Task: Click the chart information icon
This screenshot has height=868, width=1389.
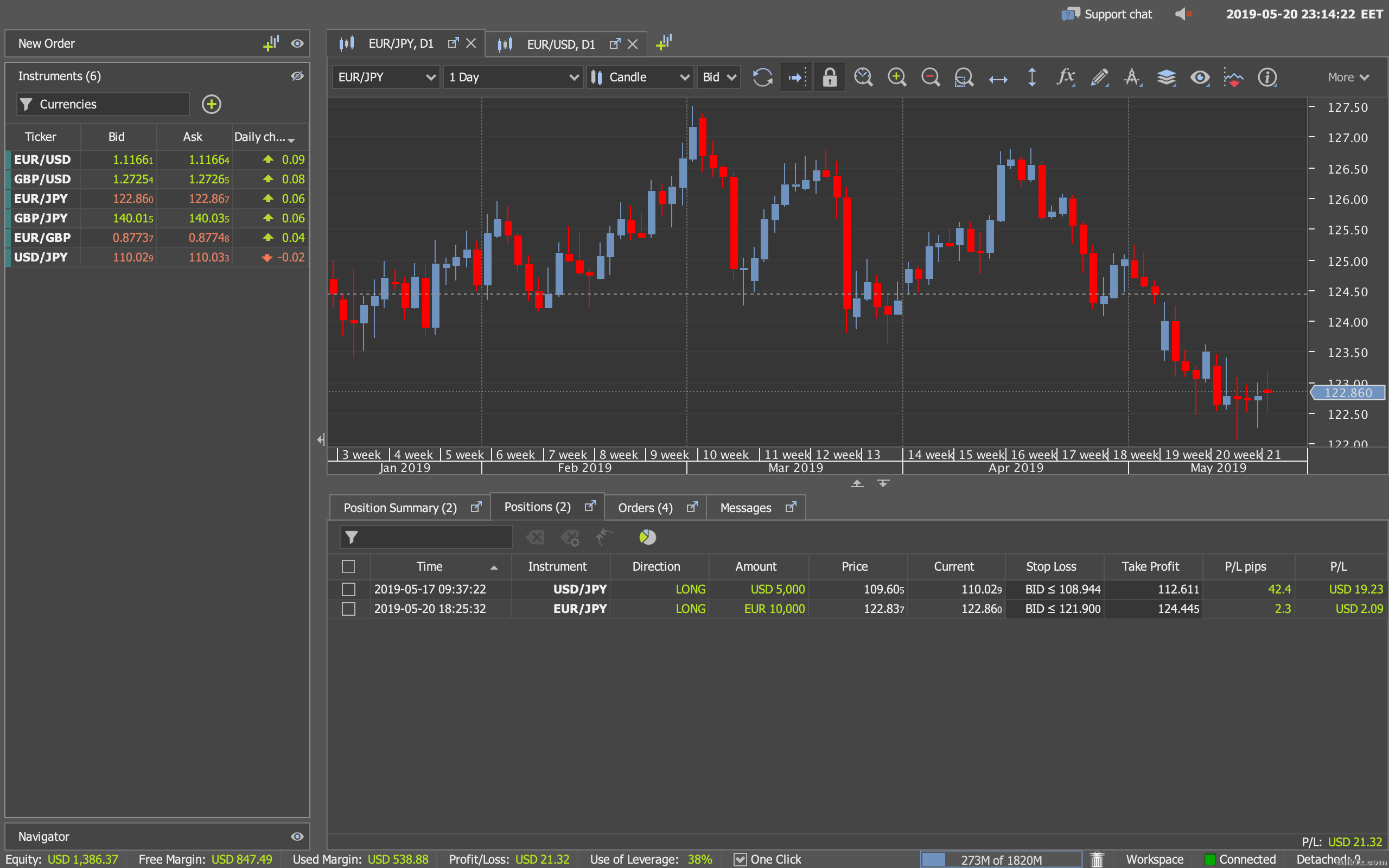Action: click(x=1267, y=77)
